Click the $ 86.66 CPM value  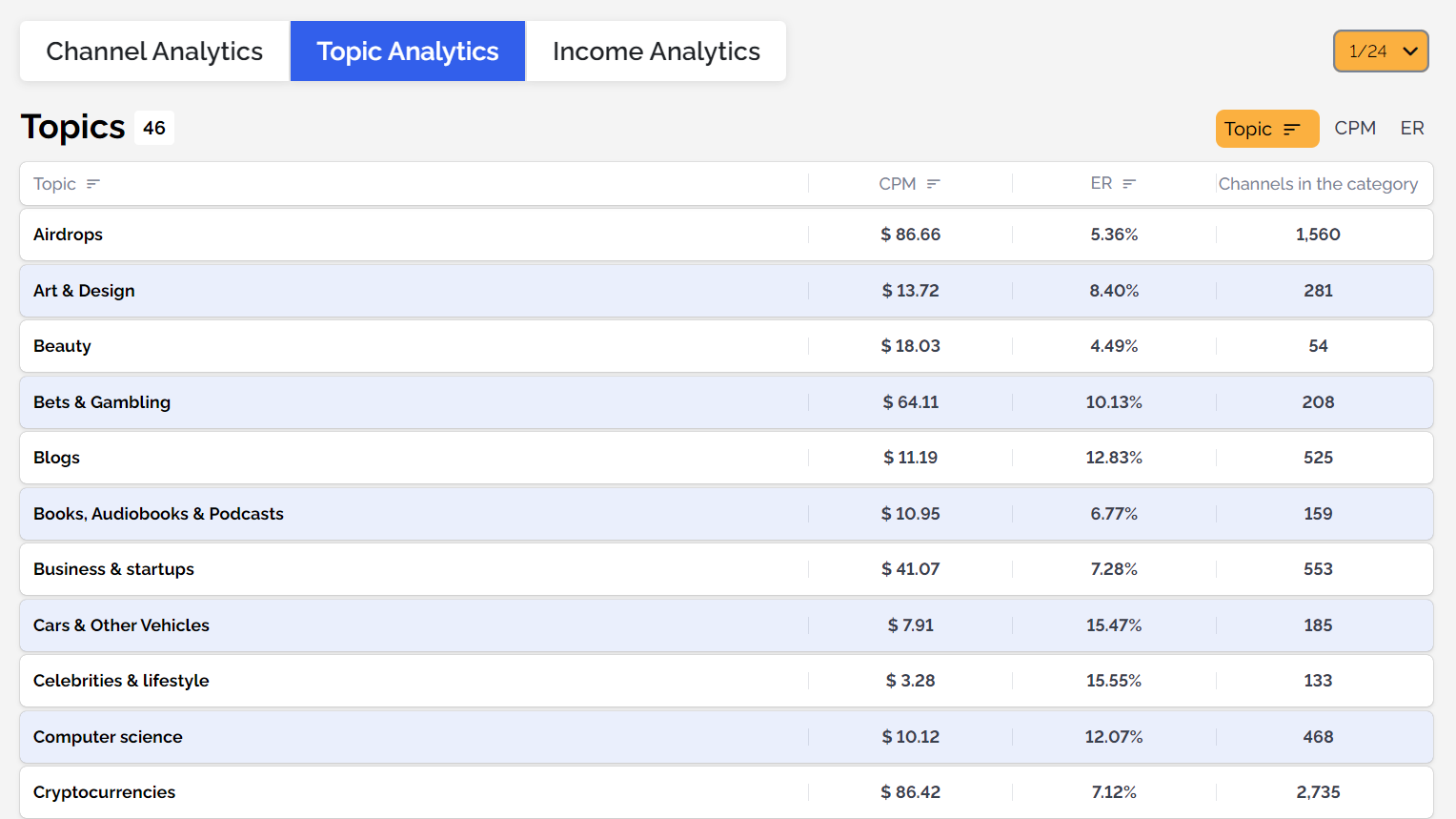point(910,235)
